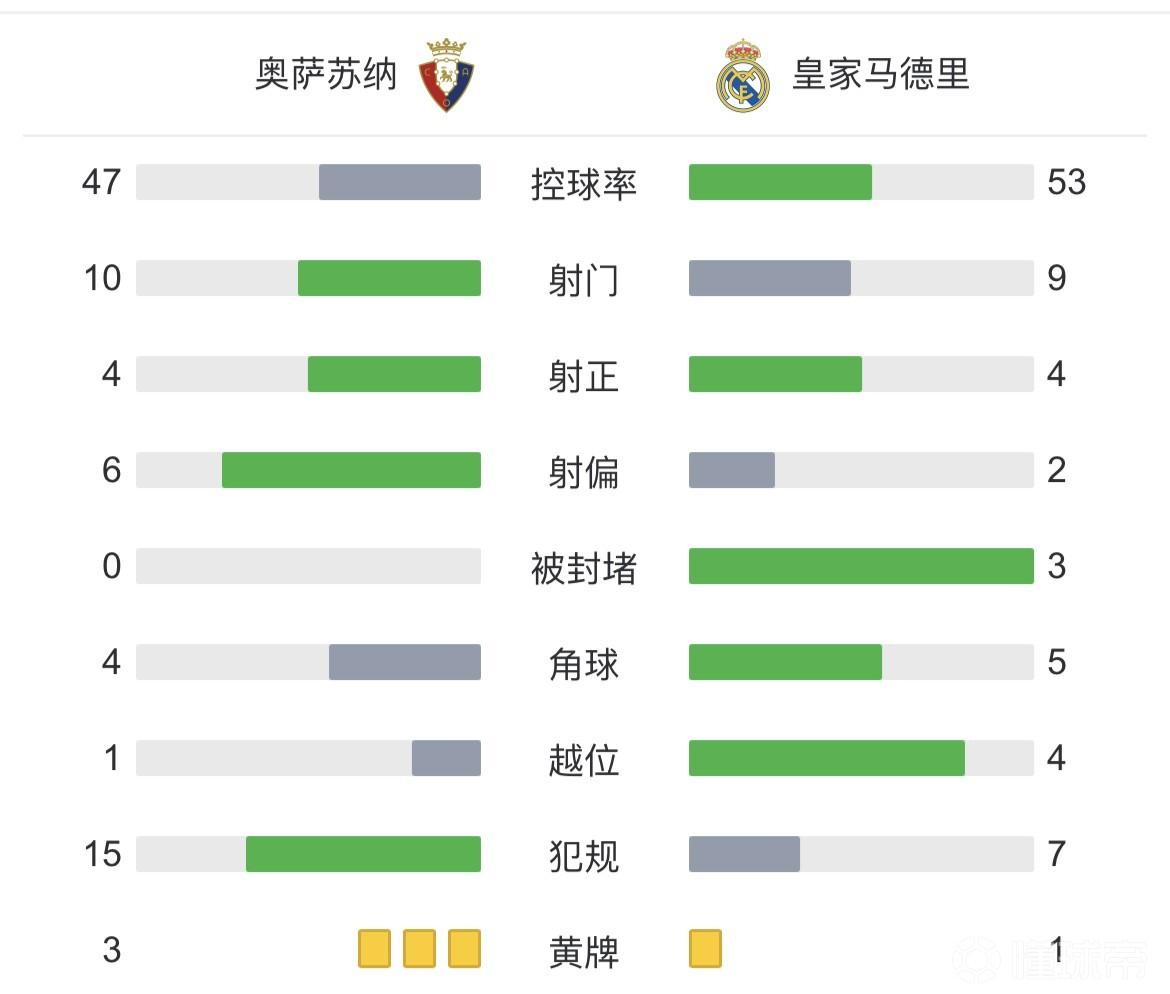Click Real Madrid's full blocked-shots bar
The image size is (1170, 994).
point(861,566)
